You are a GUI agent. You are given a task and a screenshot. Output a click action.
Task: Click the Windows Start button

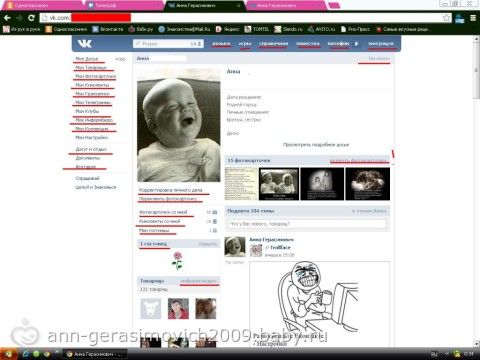click(7, 354)
